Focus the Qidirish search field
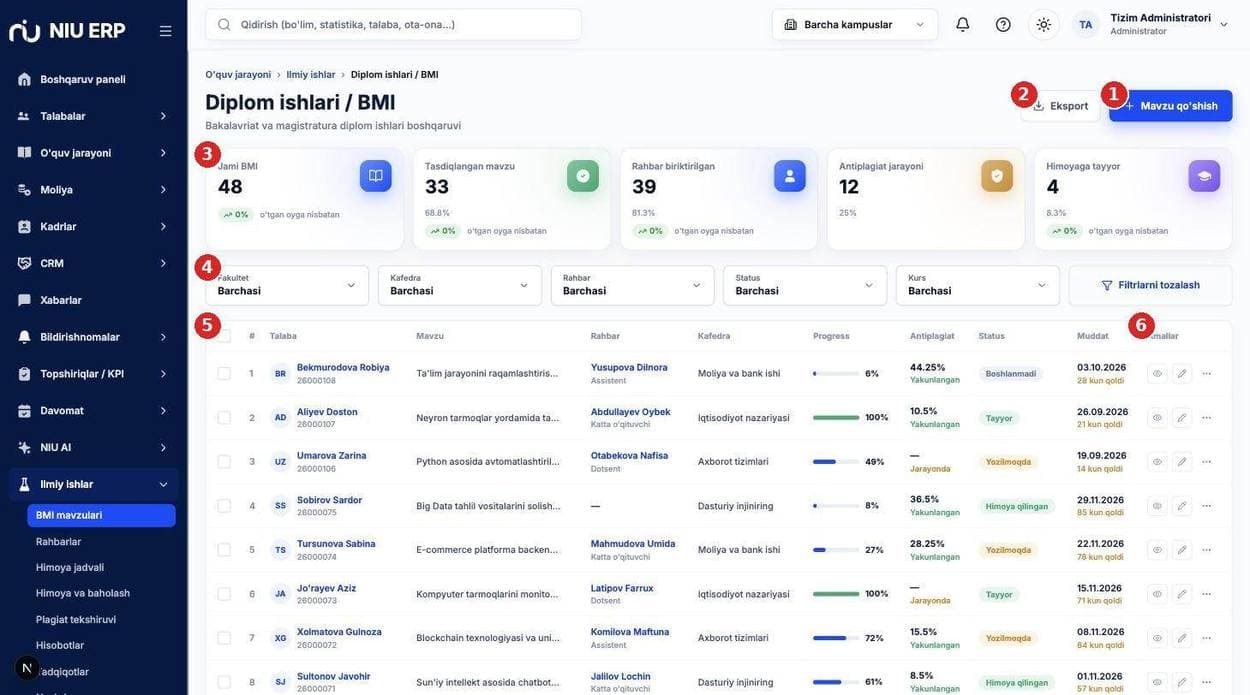This screenshot has height=695, width=1250. [x=393, y=24]
